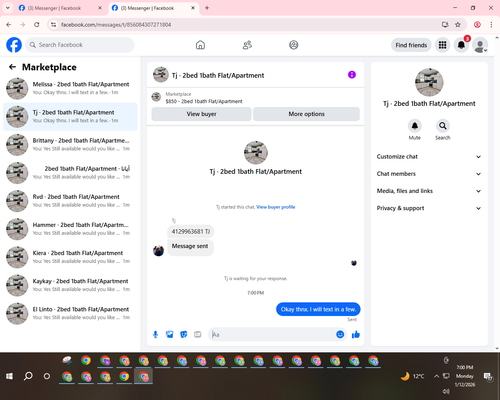This screenshot has height=400, width=500.
Task: Click the browser address bar URL
Action: [x=116, y=25]
